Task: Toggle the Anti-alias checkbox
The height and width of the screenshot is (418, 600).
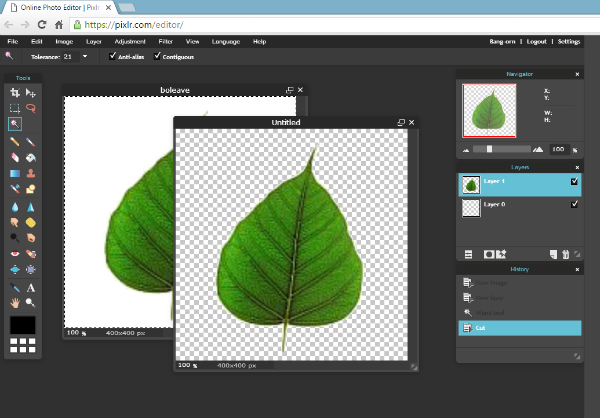Action: point(112,56)
